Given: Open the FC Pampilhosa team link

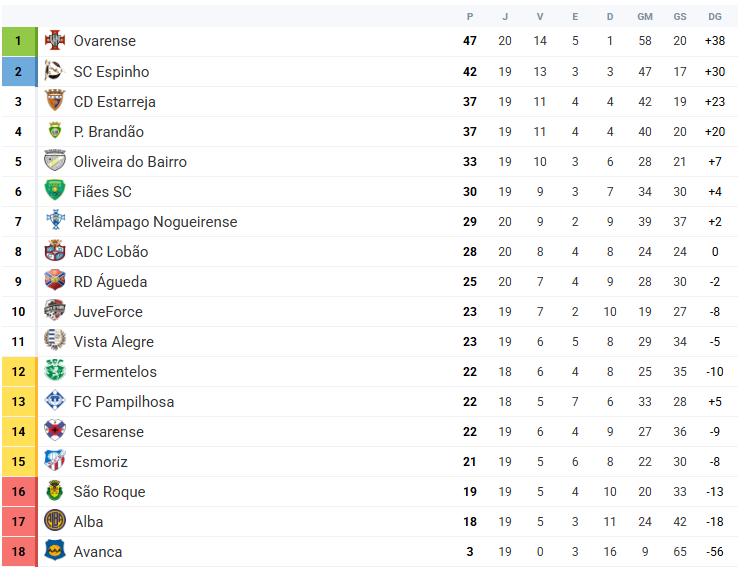Looking at the screenshot, I should pyautogui.click(x=123, y=402).
